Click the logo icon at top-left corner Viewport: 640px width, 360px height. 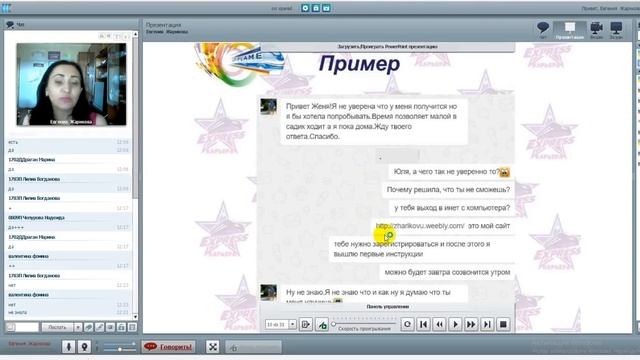tap(6, 8)
